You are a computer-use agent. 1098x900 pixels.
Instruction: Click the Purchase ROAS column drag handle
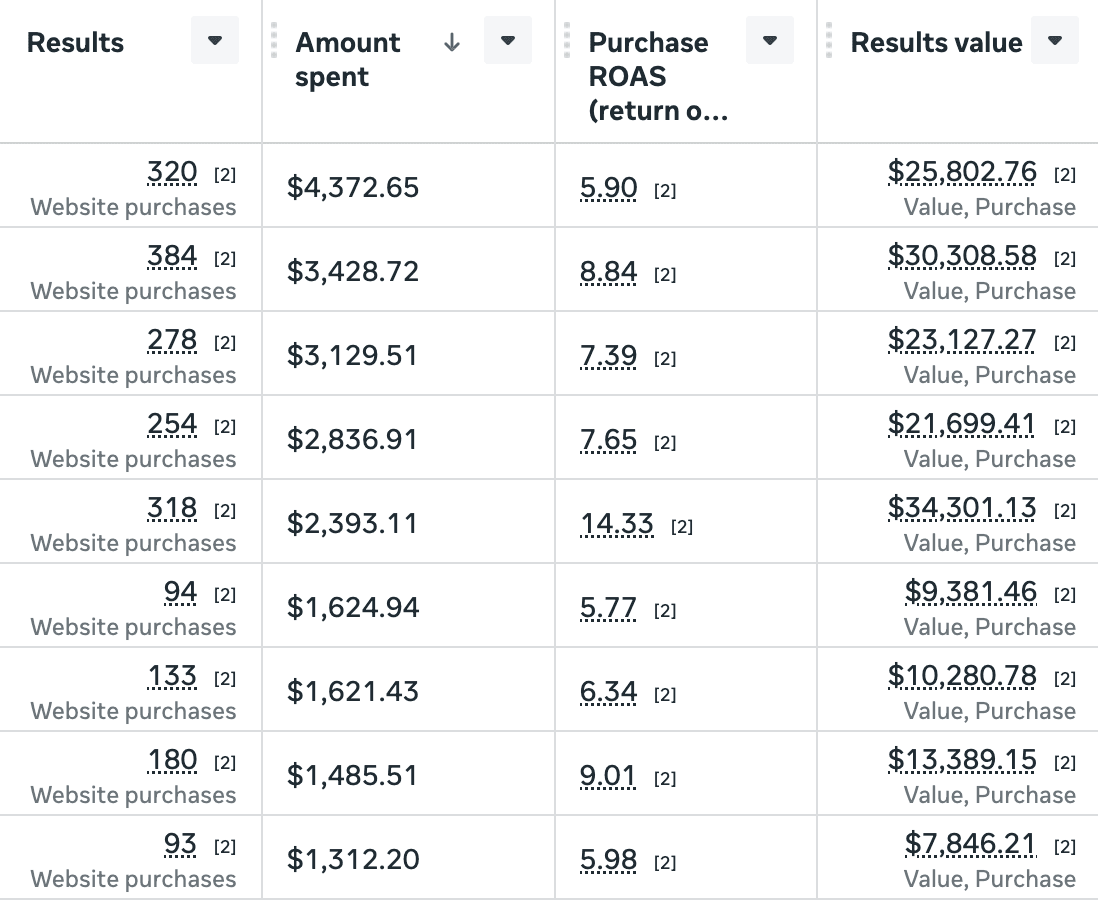coord(566,41)
